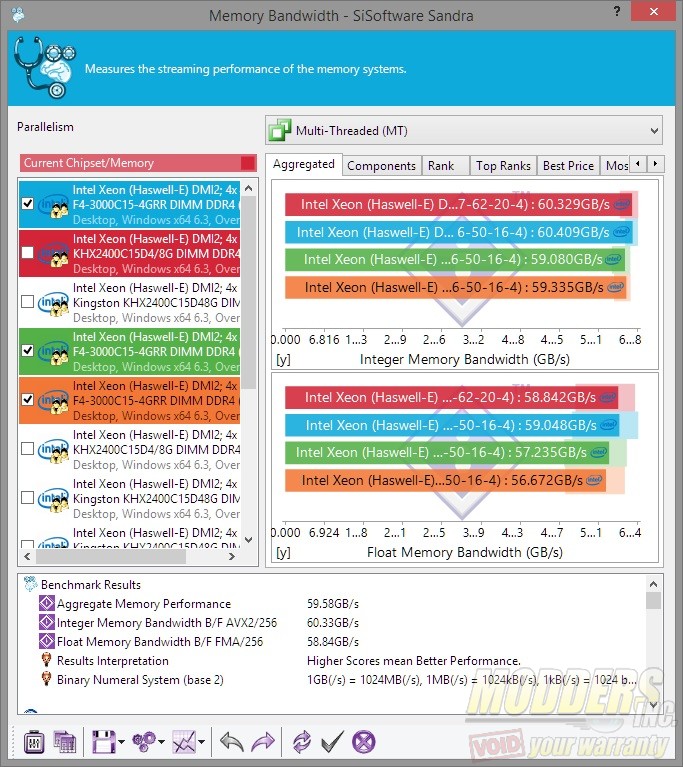The height and width of the screenshot is (767, 683).
Task: Click the Benchmark Results pane scroll-up arrow
Action: tap(653, 584)
